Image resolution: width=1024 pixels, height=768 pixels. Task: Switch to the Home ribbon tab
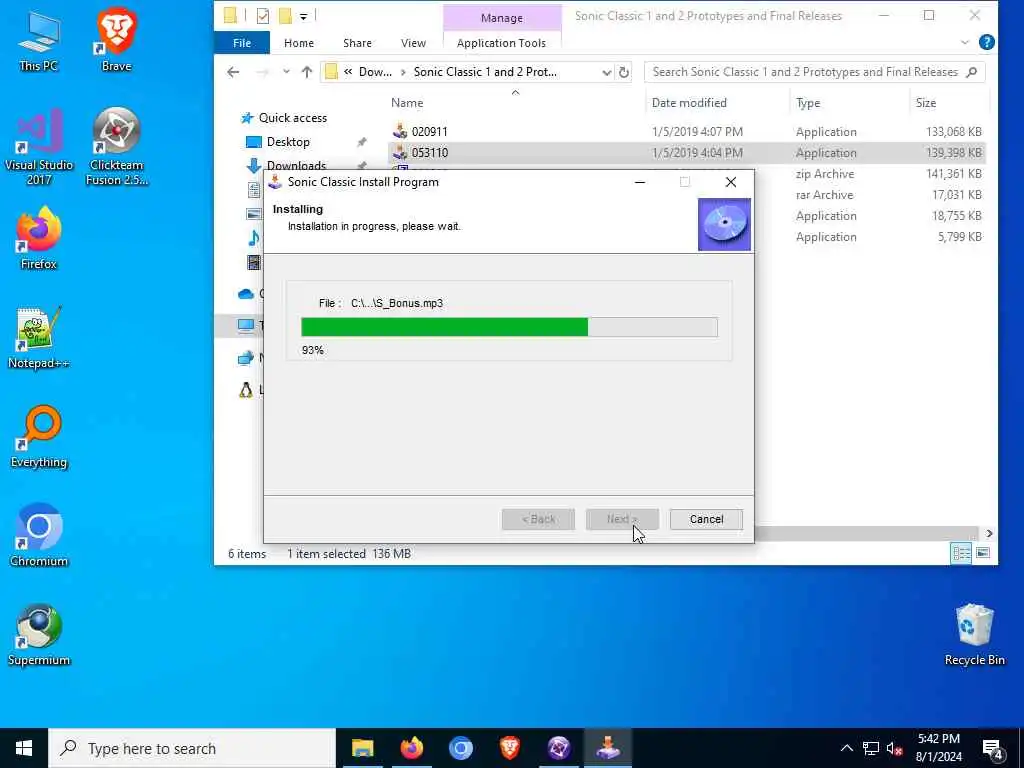coord(298,43)
